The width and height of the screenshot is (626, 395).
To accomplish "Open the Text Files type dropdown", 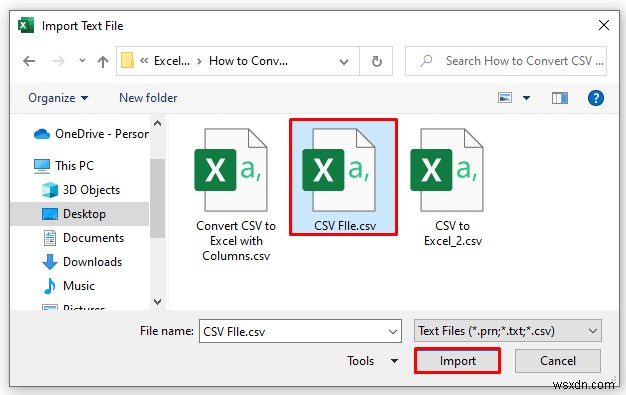I will (x=507, y=331).
